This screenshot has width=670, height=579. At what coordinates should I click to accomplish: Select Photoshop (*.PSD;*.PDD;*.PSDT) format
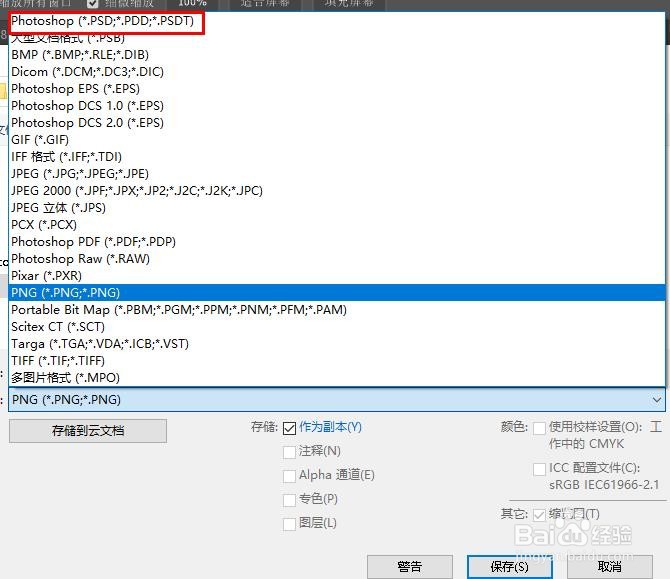point(337,21)
